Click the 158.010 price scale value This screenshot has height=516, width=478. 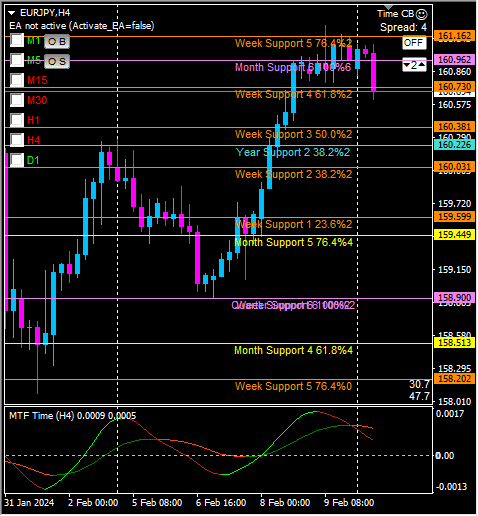tap(454, 401)
